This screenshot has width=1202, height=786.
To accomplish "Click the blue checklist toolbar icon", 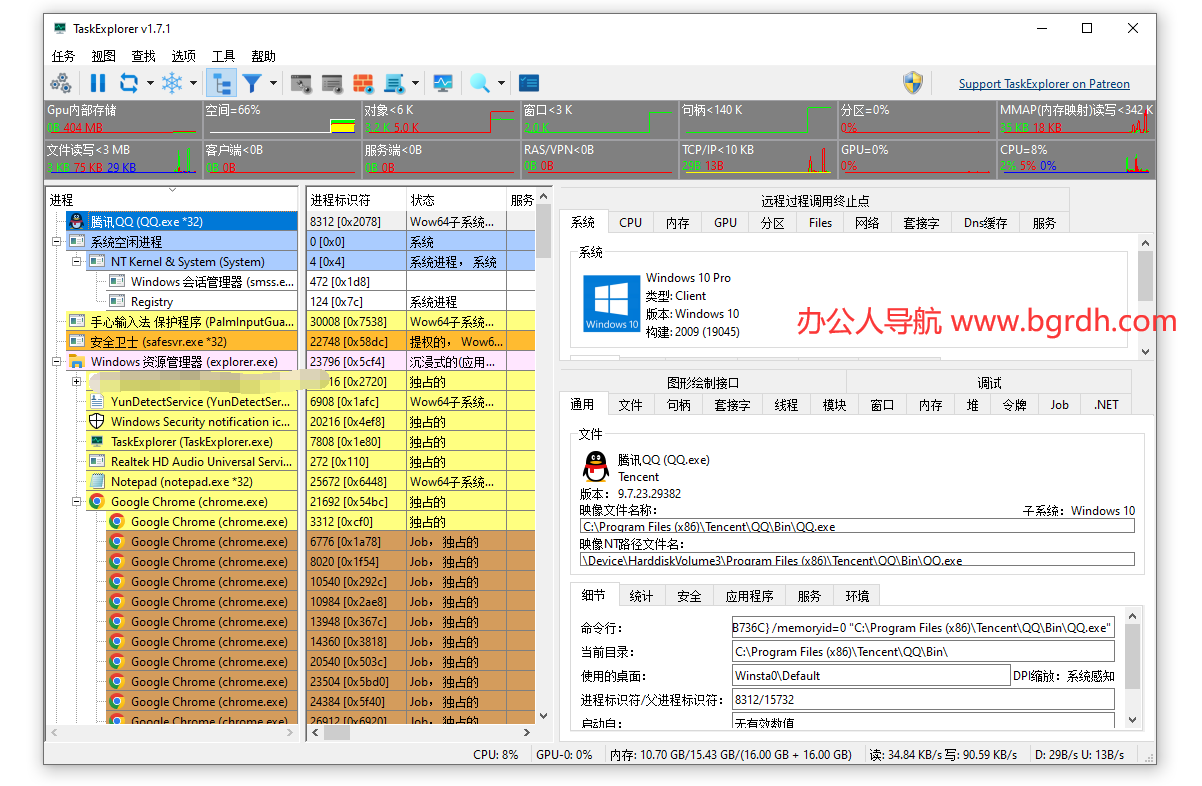I will (529, 83).
